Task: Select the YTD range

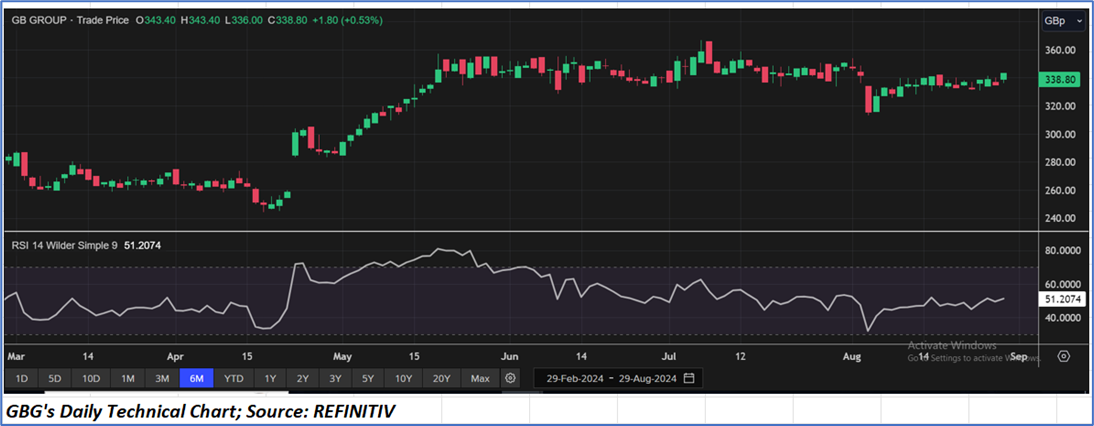Action: coord(233,378)
